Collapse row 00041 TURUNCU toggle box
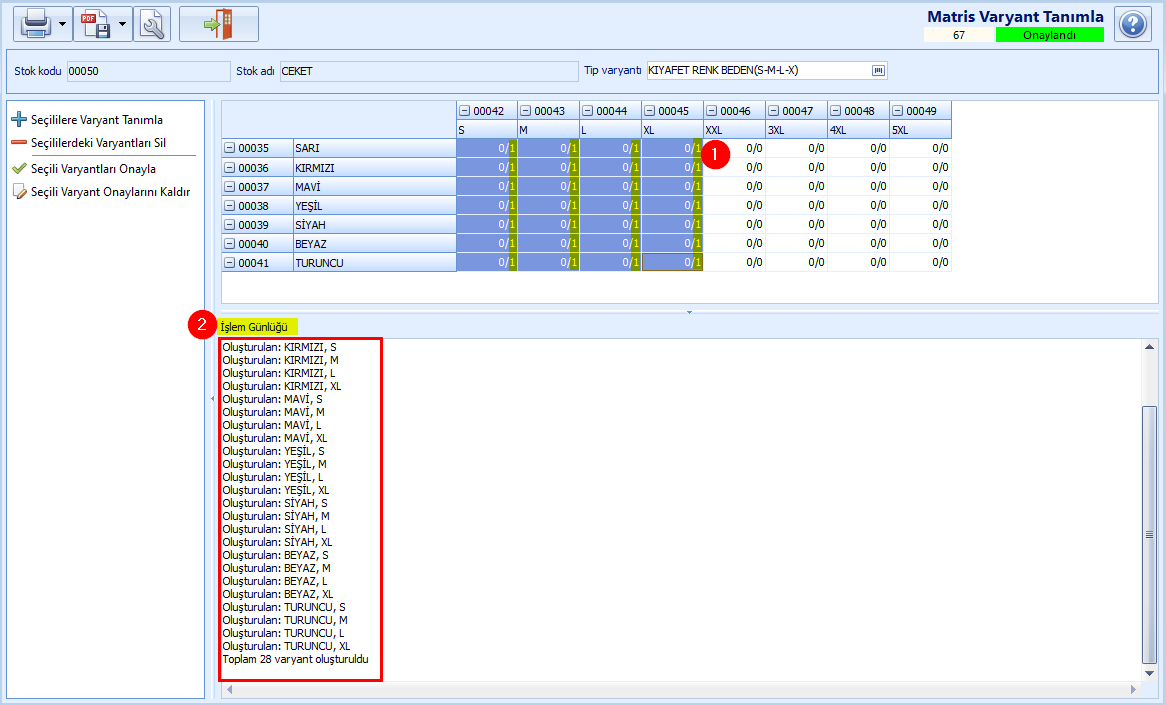 tap(230, 263)
